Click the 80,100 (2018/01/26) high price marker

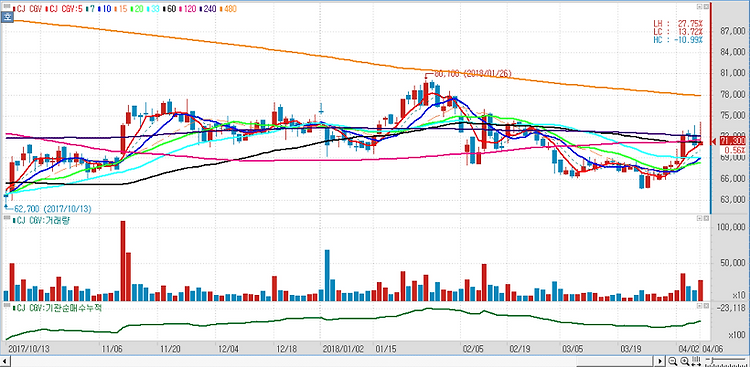coord(473,74)
